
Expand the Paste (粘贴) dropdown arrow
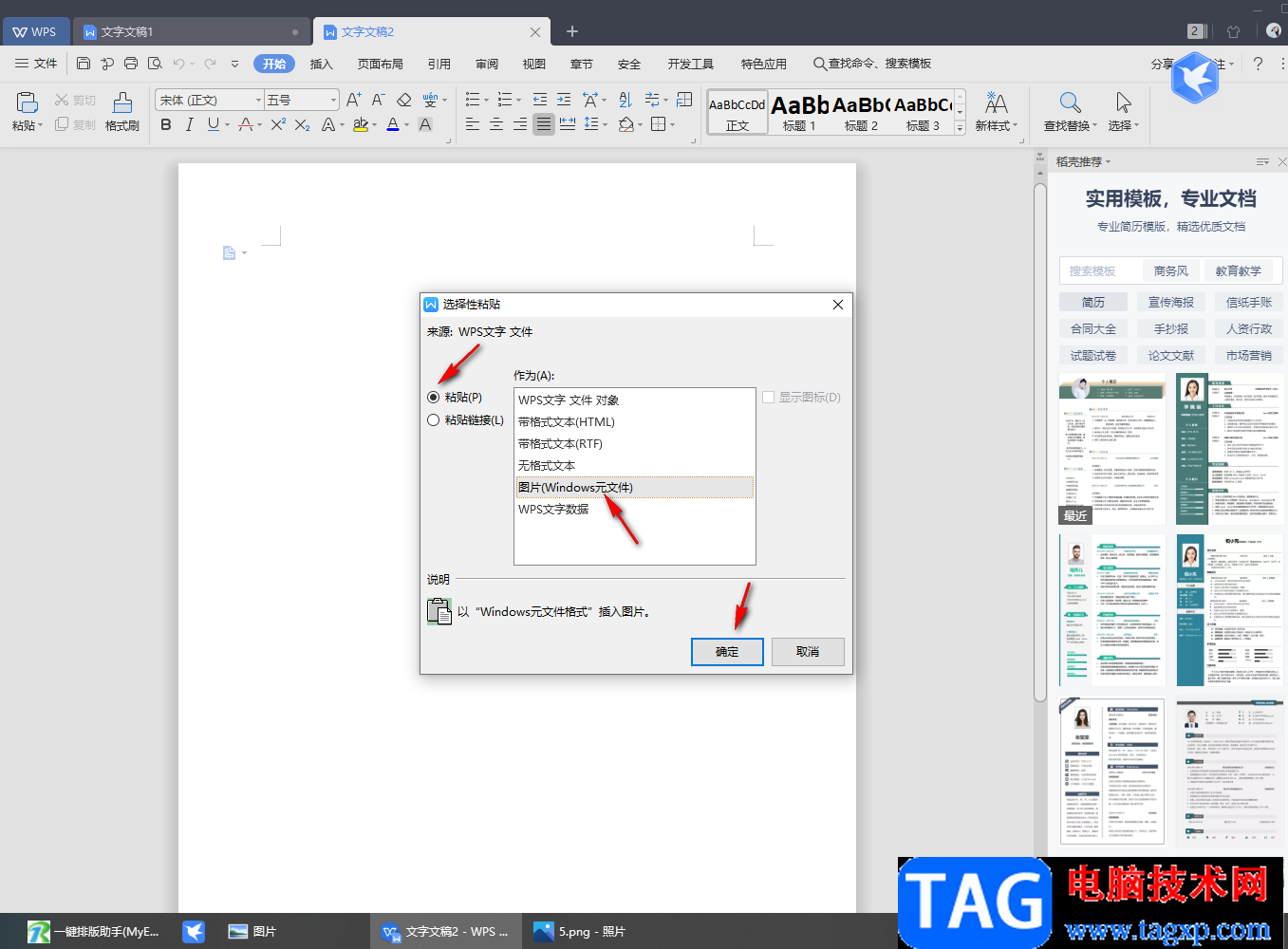[41, 125]
